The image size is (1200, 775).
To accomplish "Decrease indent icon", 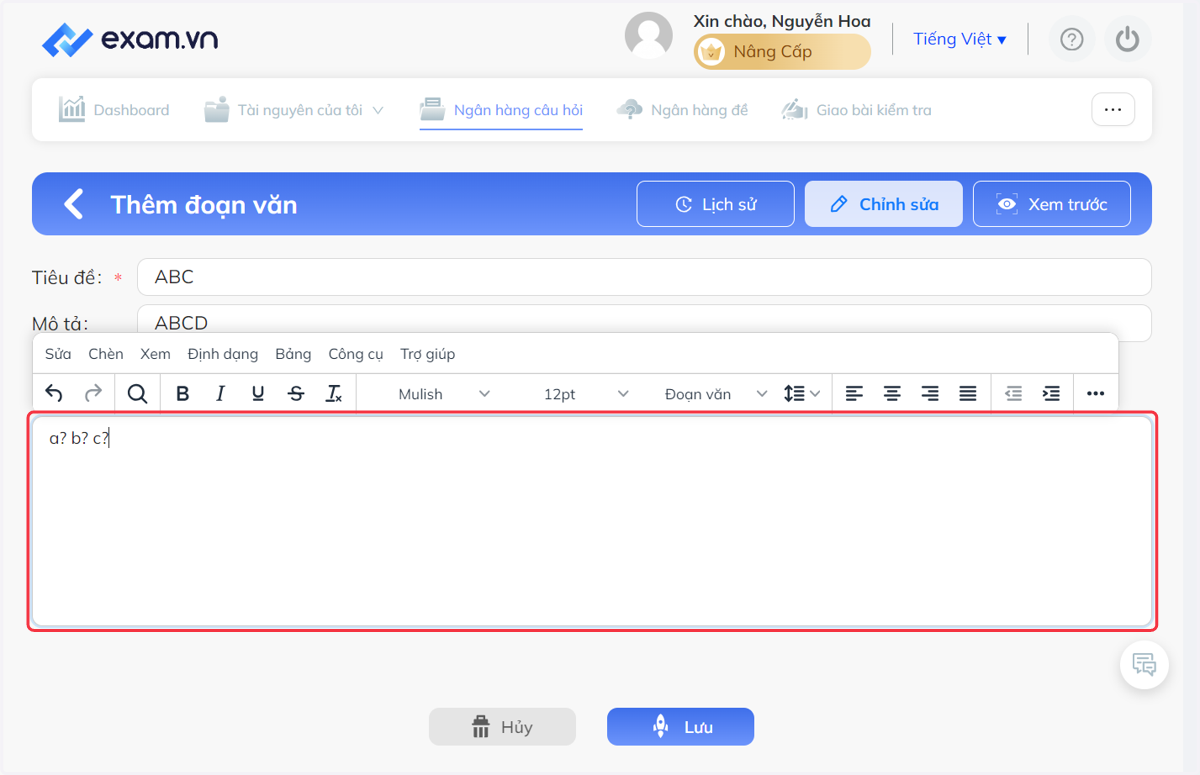I will pyautogui.click(x=1013, y=394).
